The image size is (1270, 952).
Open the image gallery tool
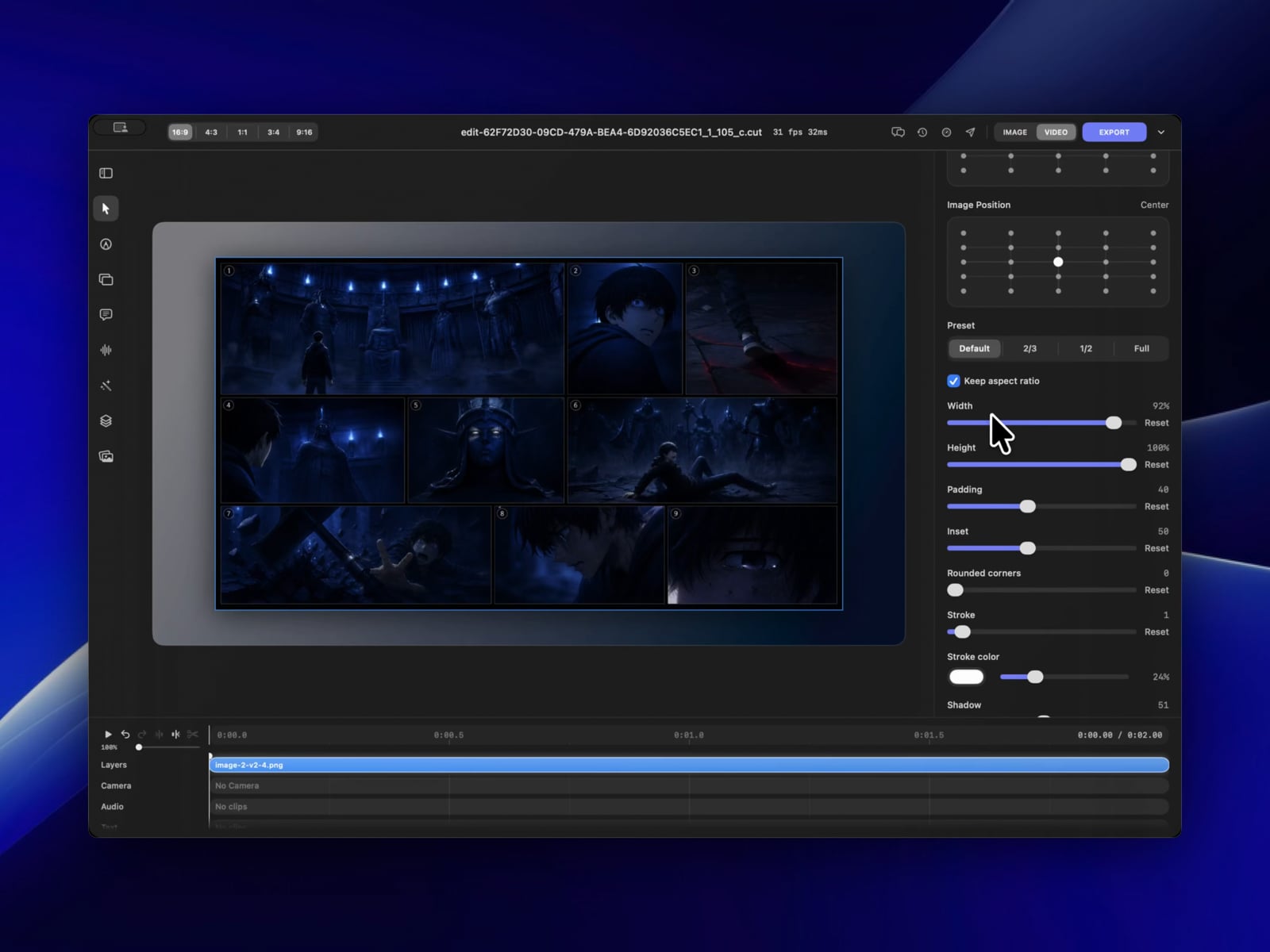coord(106,456)
